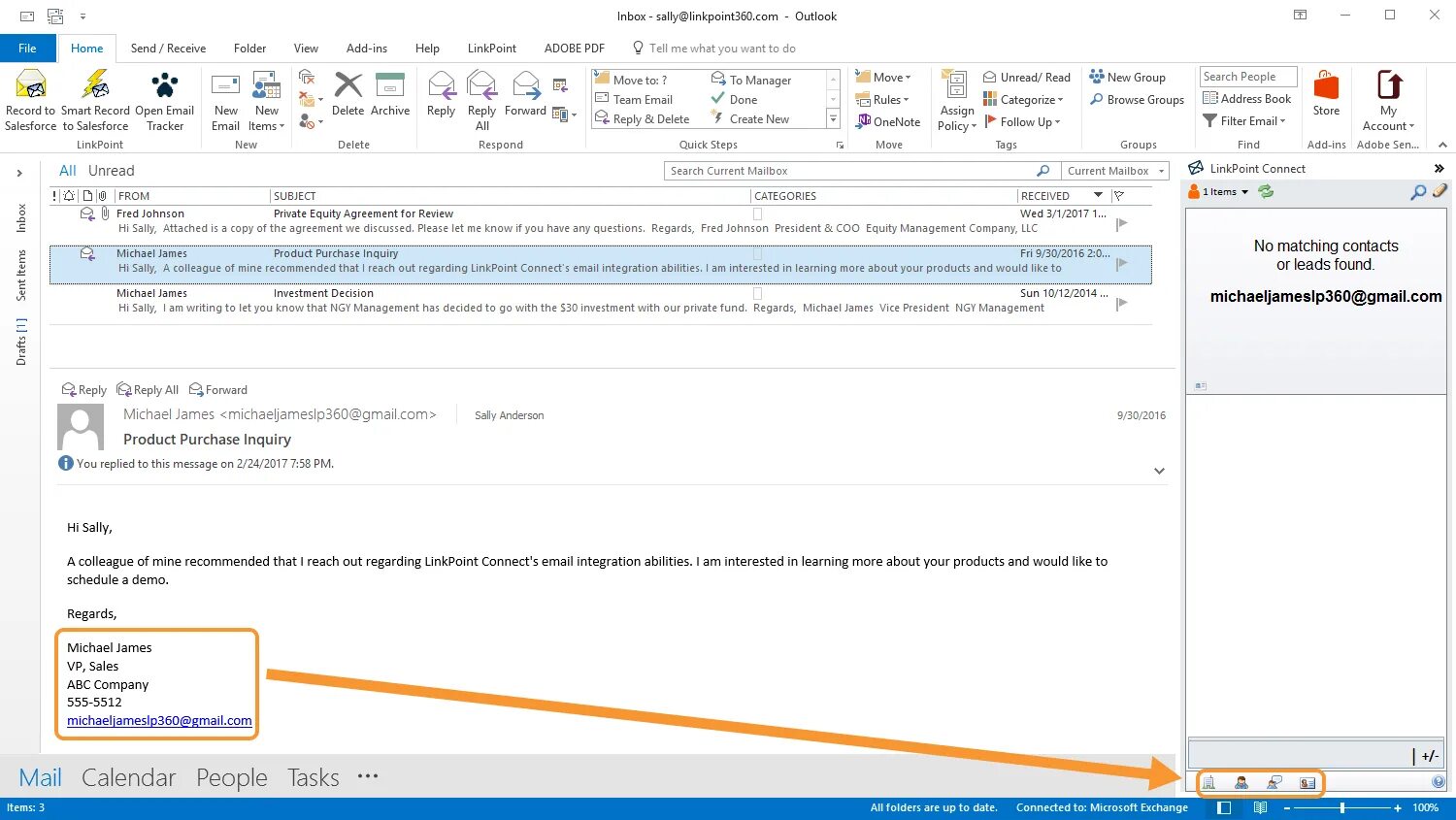Open the 1 Items dropdown in LinkPoint
Image resolution: width=1456 pixels, height=820 pixels.
pos(1219,191)
